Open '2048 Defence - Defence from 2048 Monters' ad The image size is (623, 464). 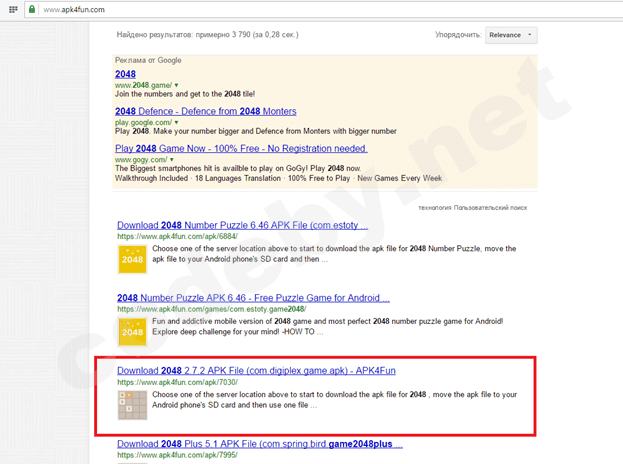(205, 111)
